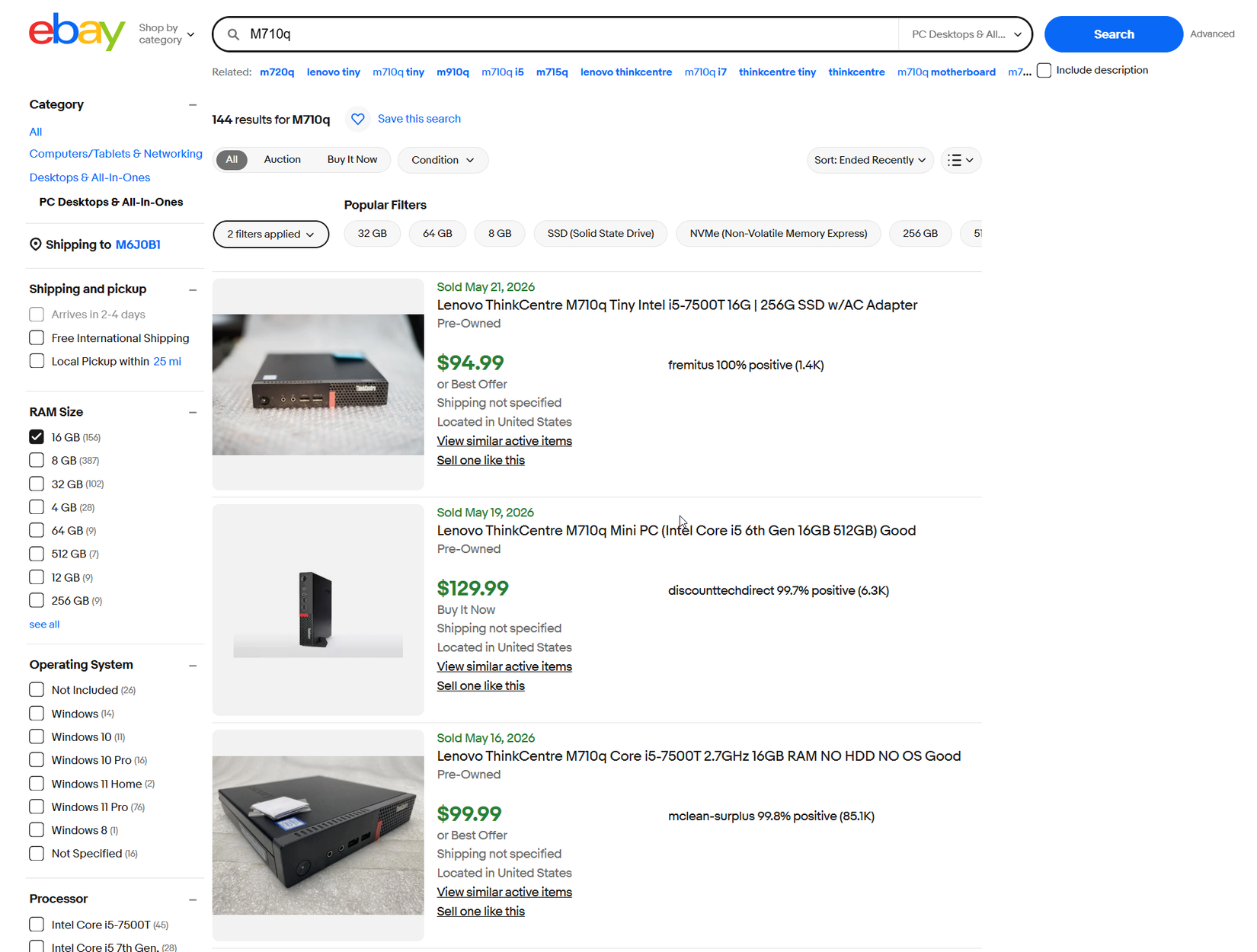The width and height of the screenshot is (1257, 952).
Task: Apply the 32 GB popular filter chip
Action: point(373,234)
